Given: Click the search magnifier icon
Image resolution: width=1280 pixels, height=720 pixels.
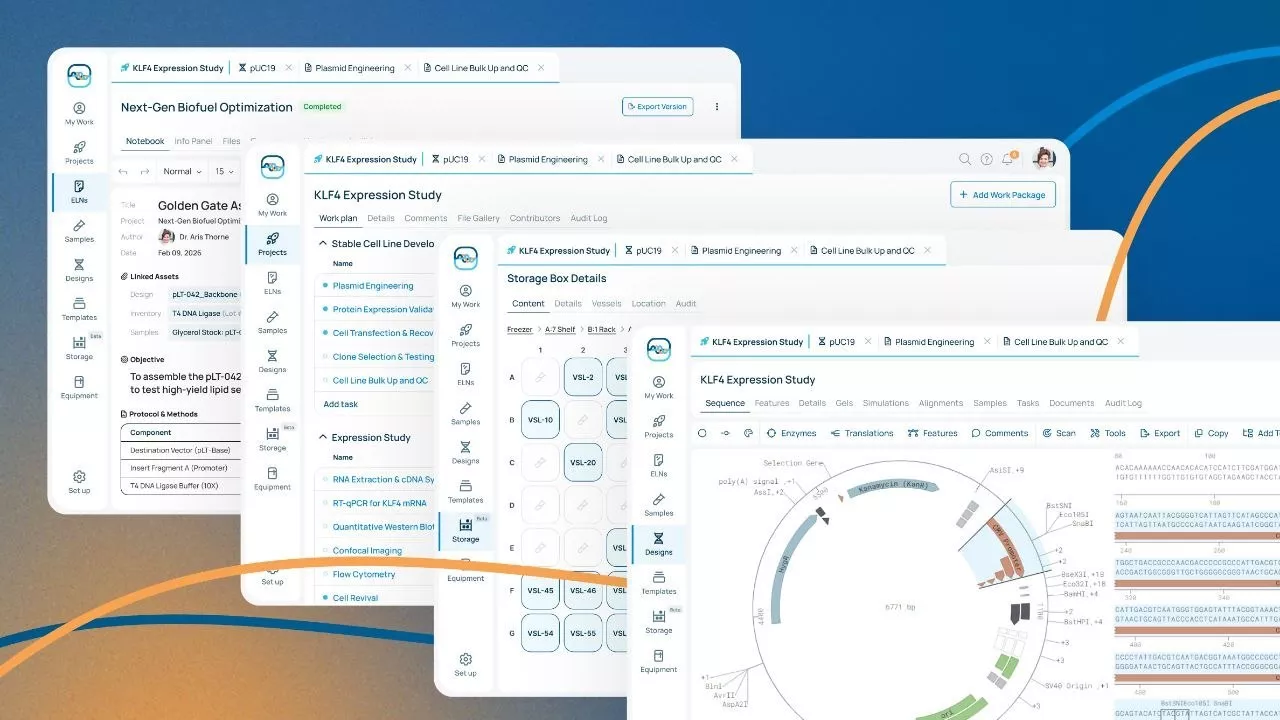Looking at the screenshot, I should (x=965, y=159).
